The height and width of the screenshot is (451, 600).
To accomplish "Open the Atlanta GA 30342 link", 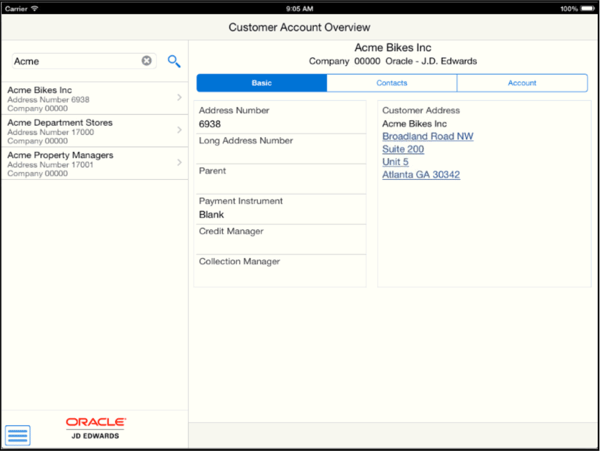I will [x=421, y=175].
